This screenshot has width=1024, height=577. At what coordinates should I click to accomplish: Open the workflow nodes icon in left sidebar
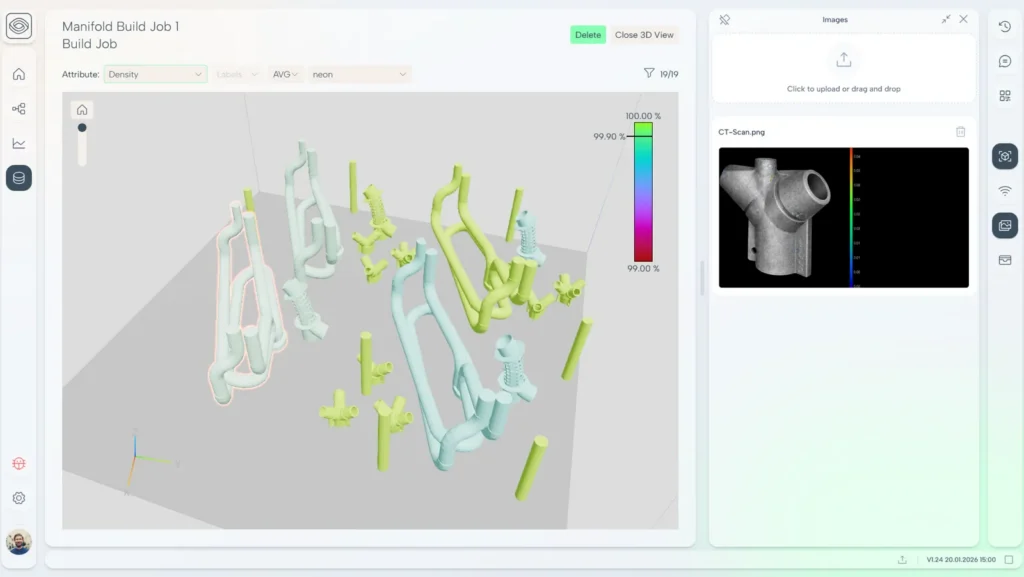tap(18, 108)
